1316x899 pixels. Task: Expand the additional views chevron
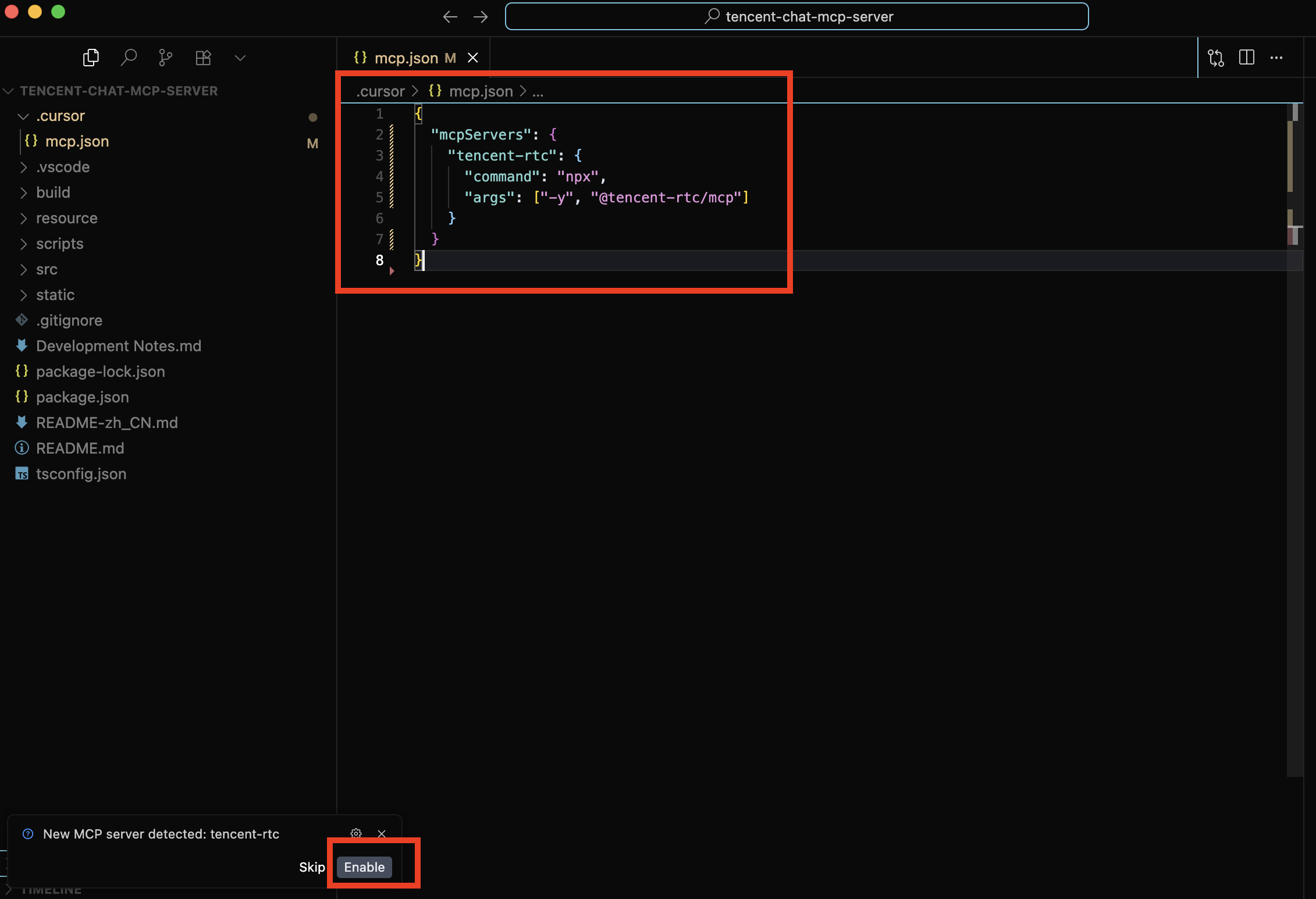click(240, 58)
